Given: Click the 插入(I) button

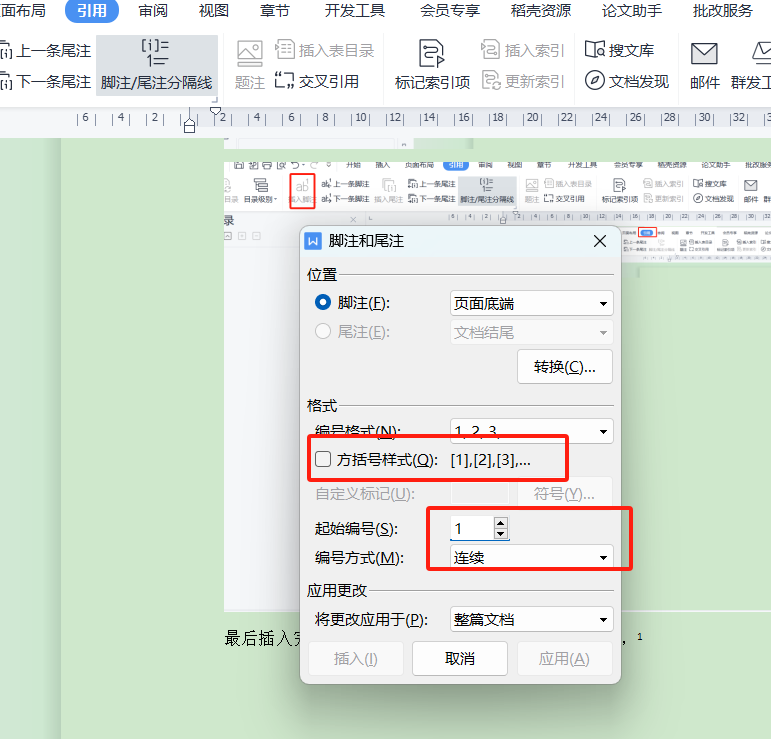Looking at the screenshot, I should 356,658.
